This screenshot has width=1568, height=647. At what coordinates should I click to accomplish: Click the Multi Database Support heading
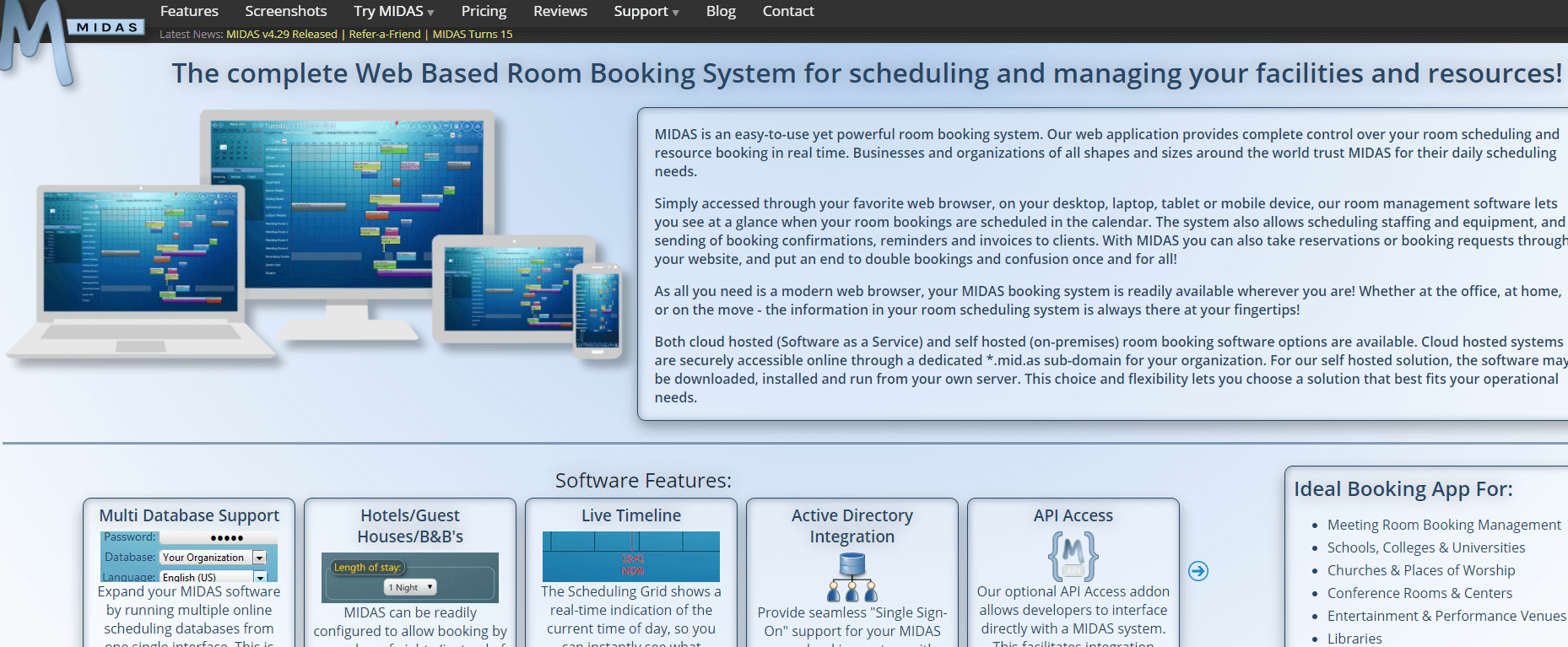point(189,515)
